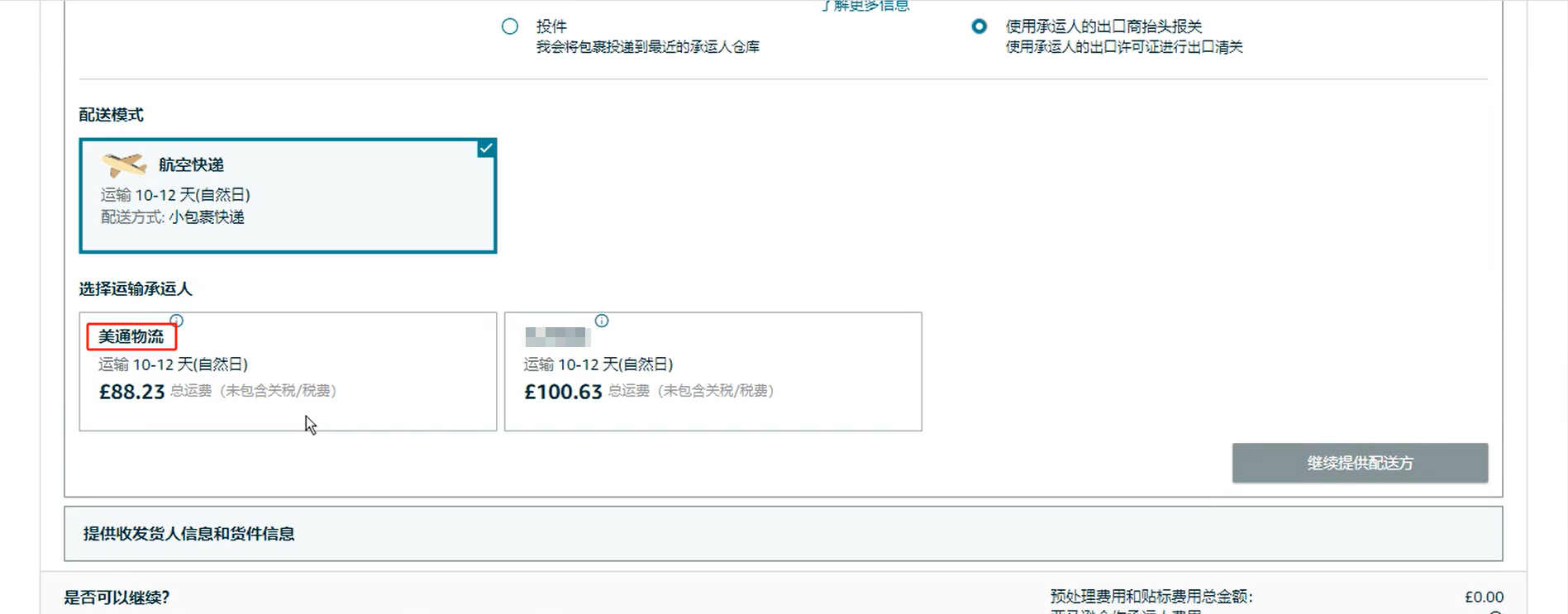Image resolution: width=1568 pixels, height=614 pixels.
Task: Click the £88.23 price text
Action: tap(132, 392)
